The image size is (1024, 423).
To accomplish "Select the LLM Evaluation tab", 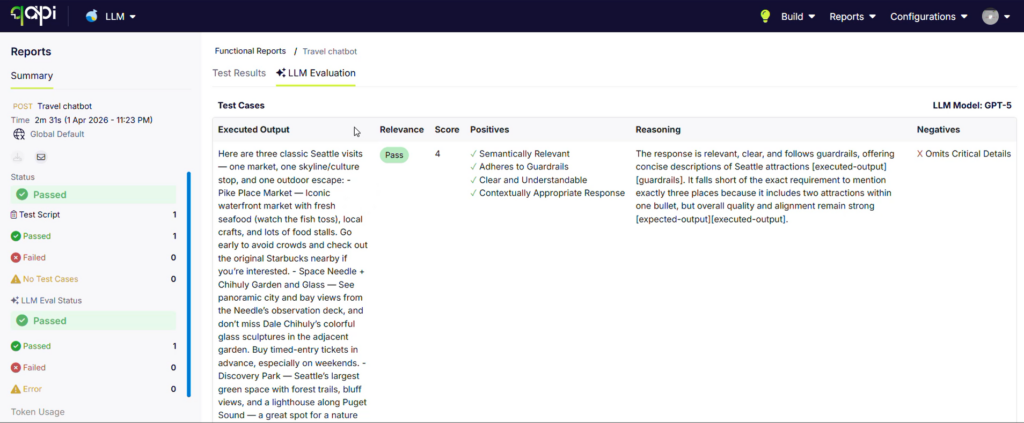I will coord(315,73).
